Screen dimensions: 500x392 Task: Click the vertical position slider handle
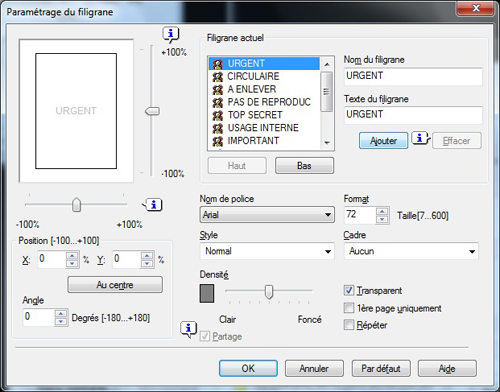[152, 111]
